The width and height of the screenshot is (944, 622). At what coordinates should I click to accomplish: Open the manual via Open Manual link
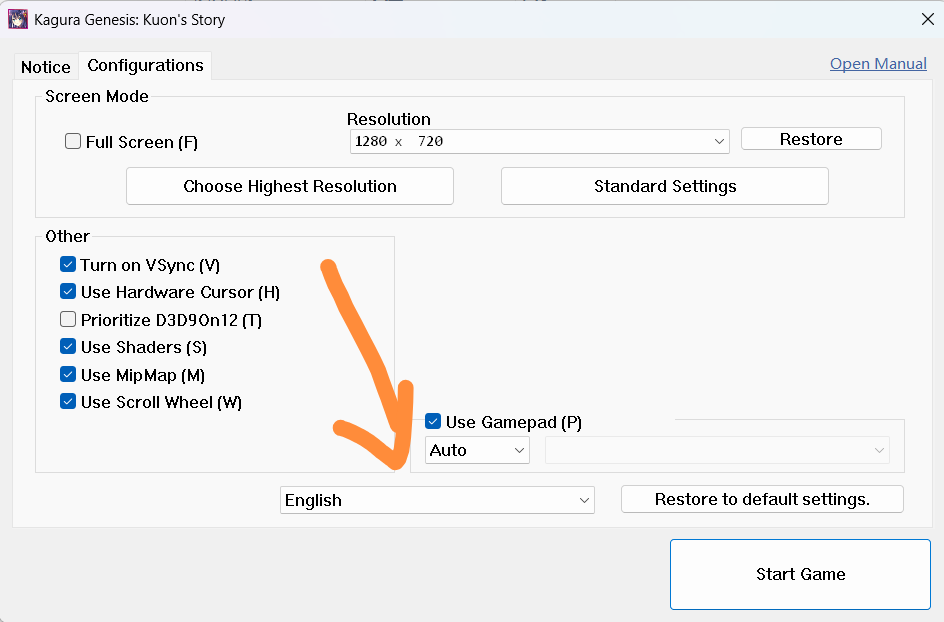878,64
